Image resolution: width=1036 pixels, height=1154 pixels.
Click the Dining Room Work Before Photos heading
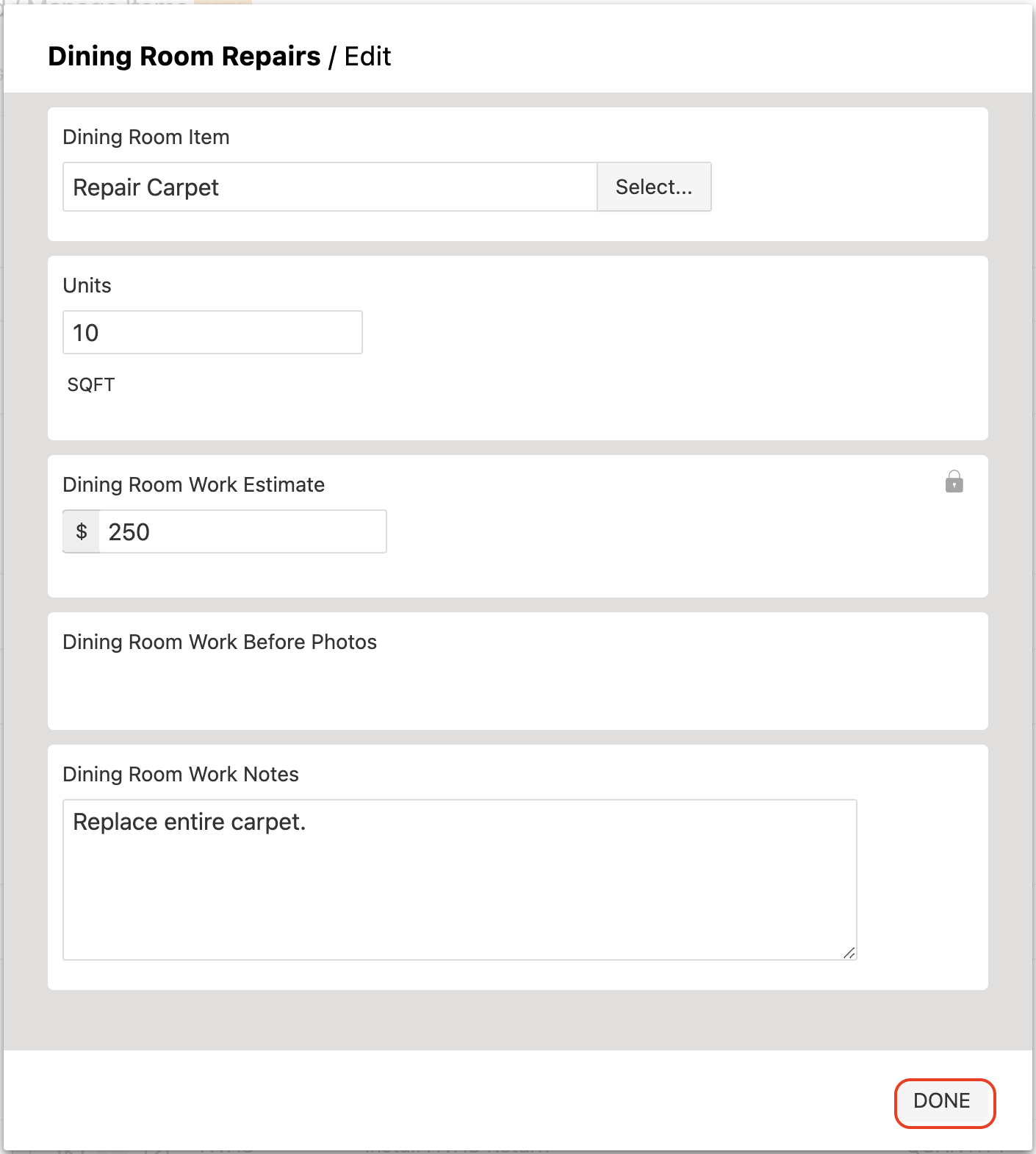pyautogui.click(x=220, y=642)
